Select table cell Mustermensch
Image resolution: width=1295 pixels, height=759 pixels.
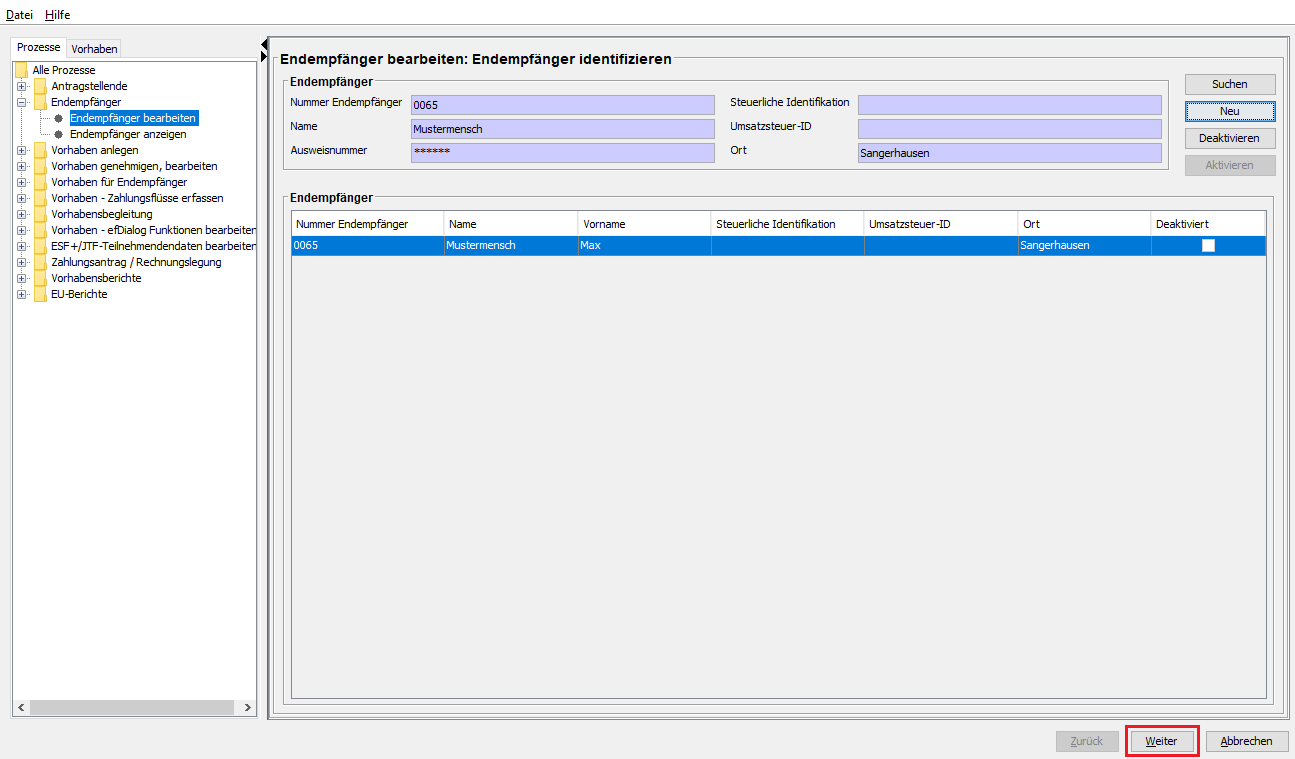pyautogui.click(x=511, y=245)
